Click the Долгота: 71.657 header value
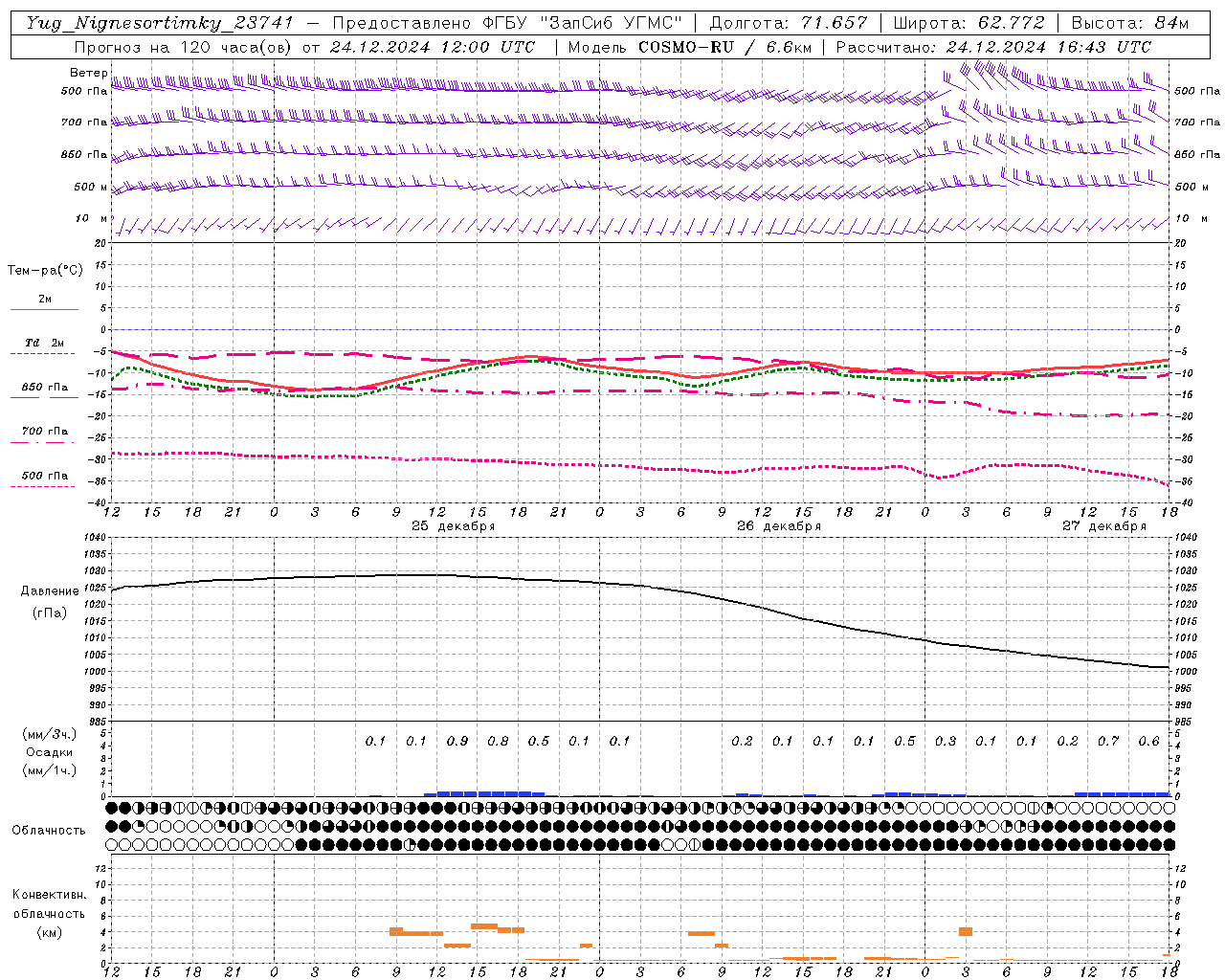This screenshot has width=1225, height=980. coord(789,23)
